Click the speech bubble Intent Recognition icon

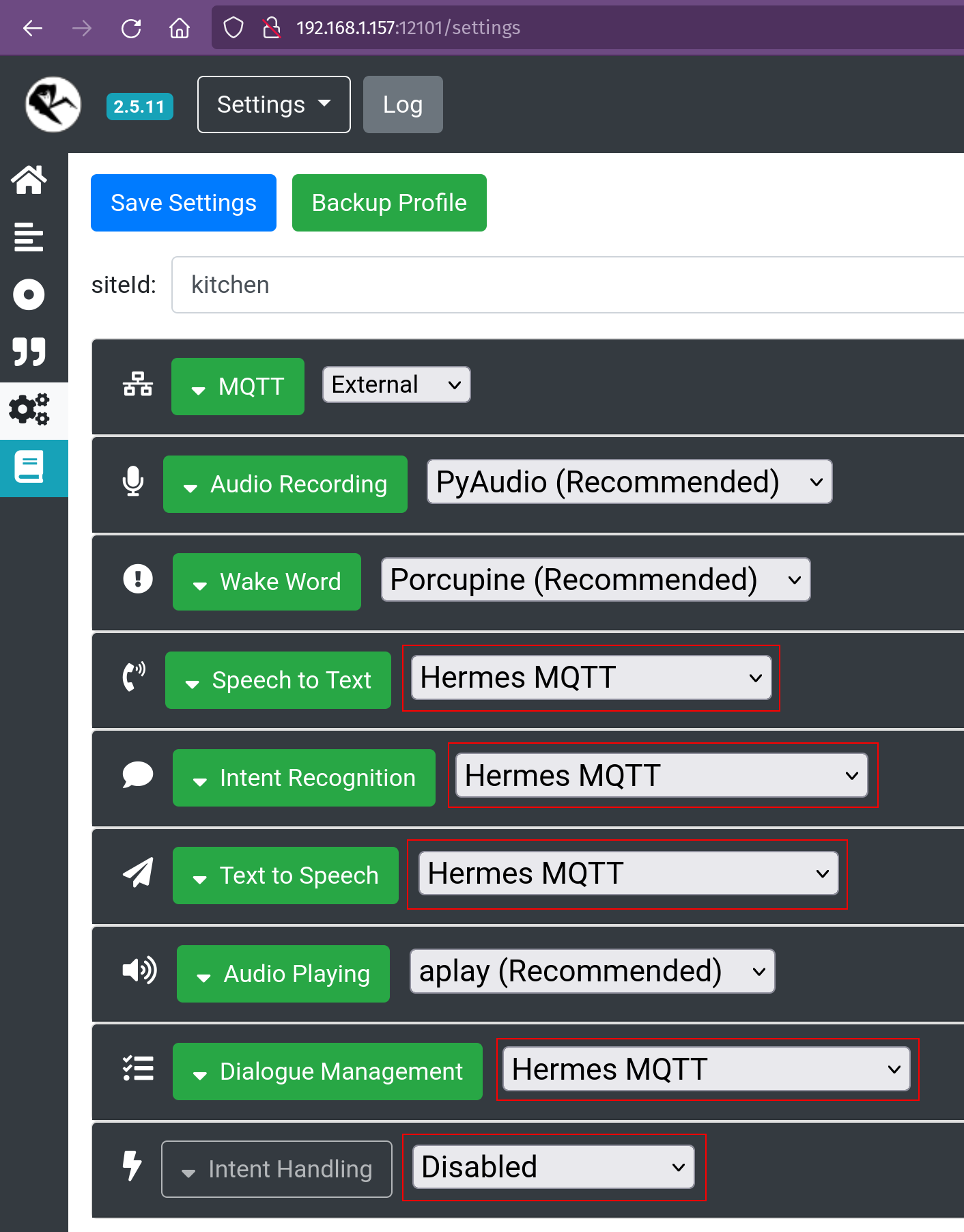(138, 774)
